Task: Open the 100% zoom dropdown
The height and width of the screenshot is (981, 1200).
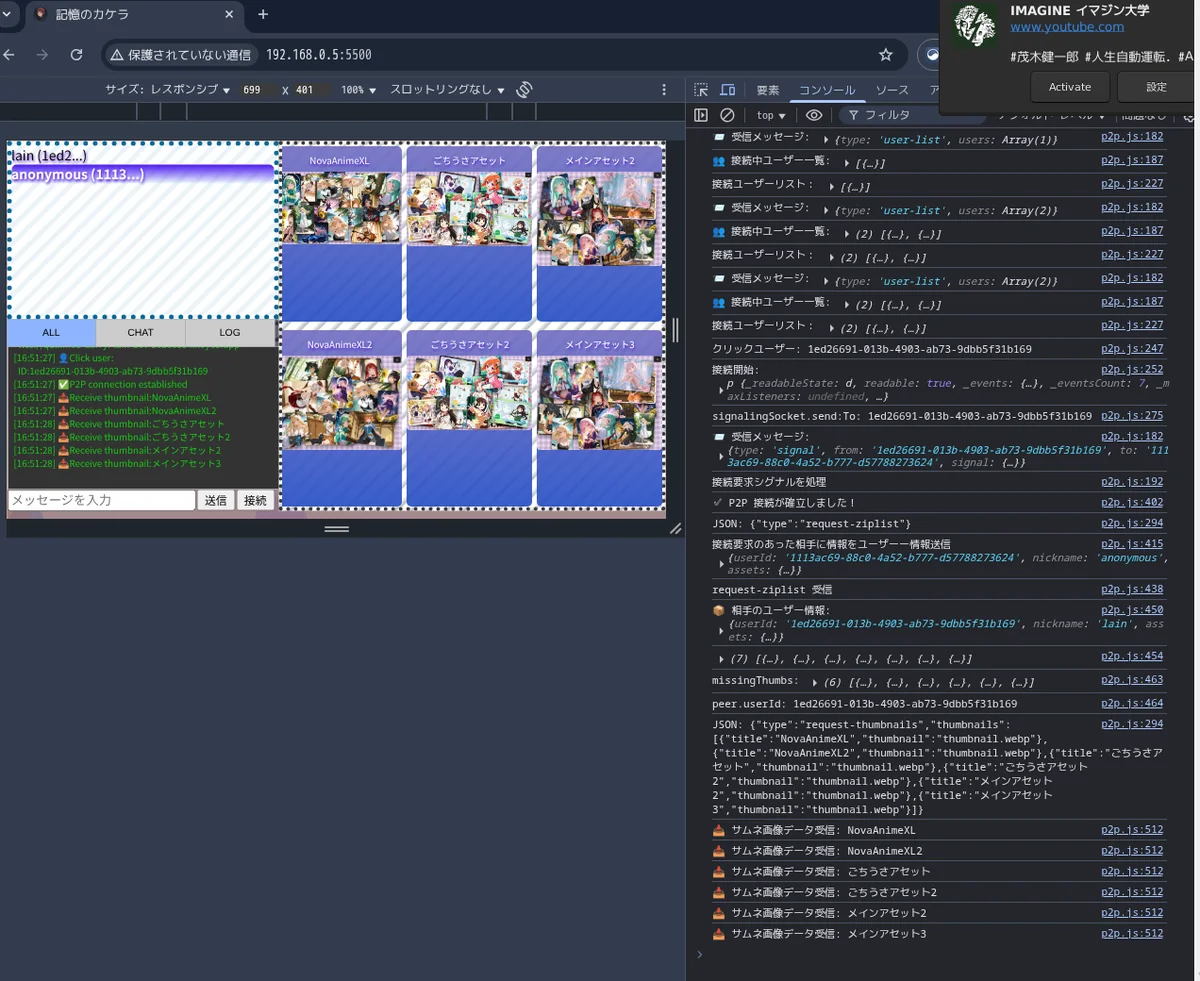Action: click(358, 90)
